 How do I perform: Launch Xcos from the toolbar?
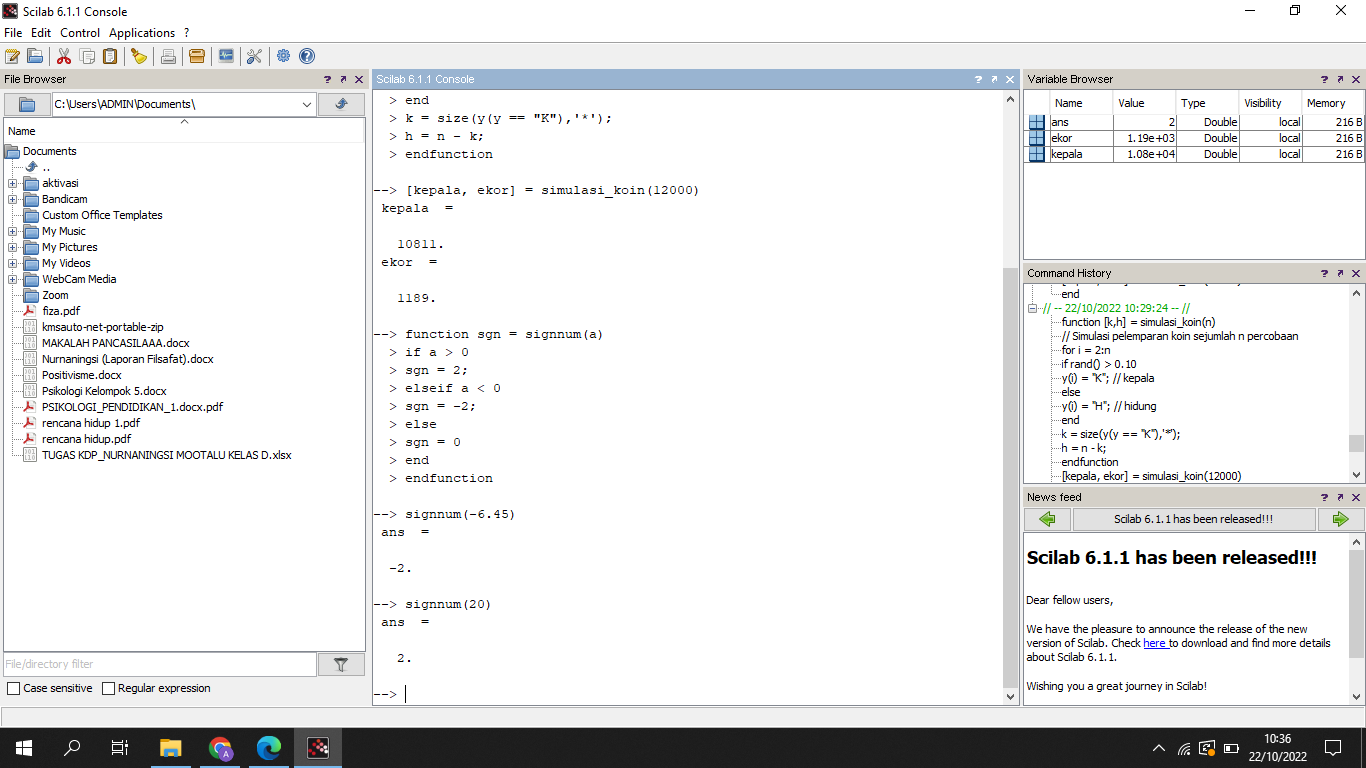click(x=226, y=56)
